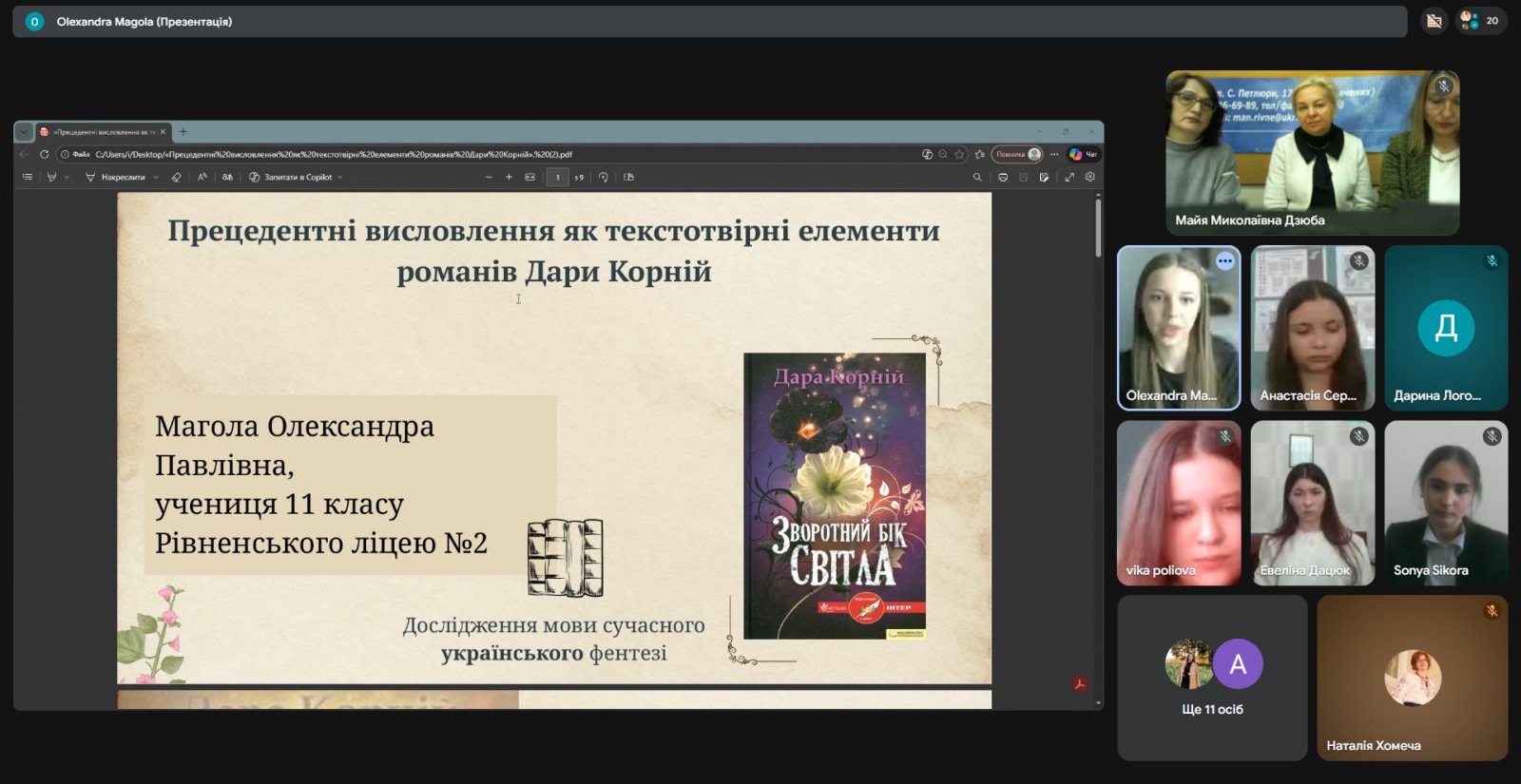The image size is (1521, 784).
Task: Print the PDF document
Action: [1003, 177]
